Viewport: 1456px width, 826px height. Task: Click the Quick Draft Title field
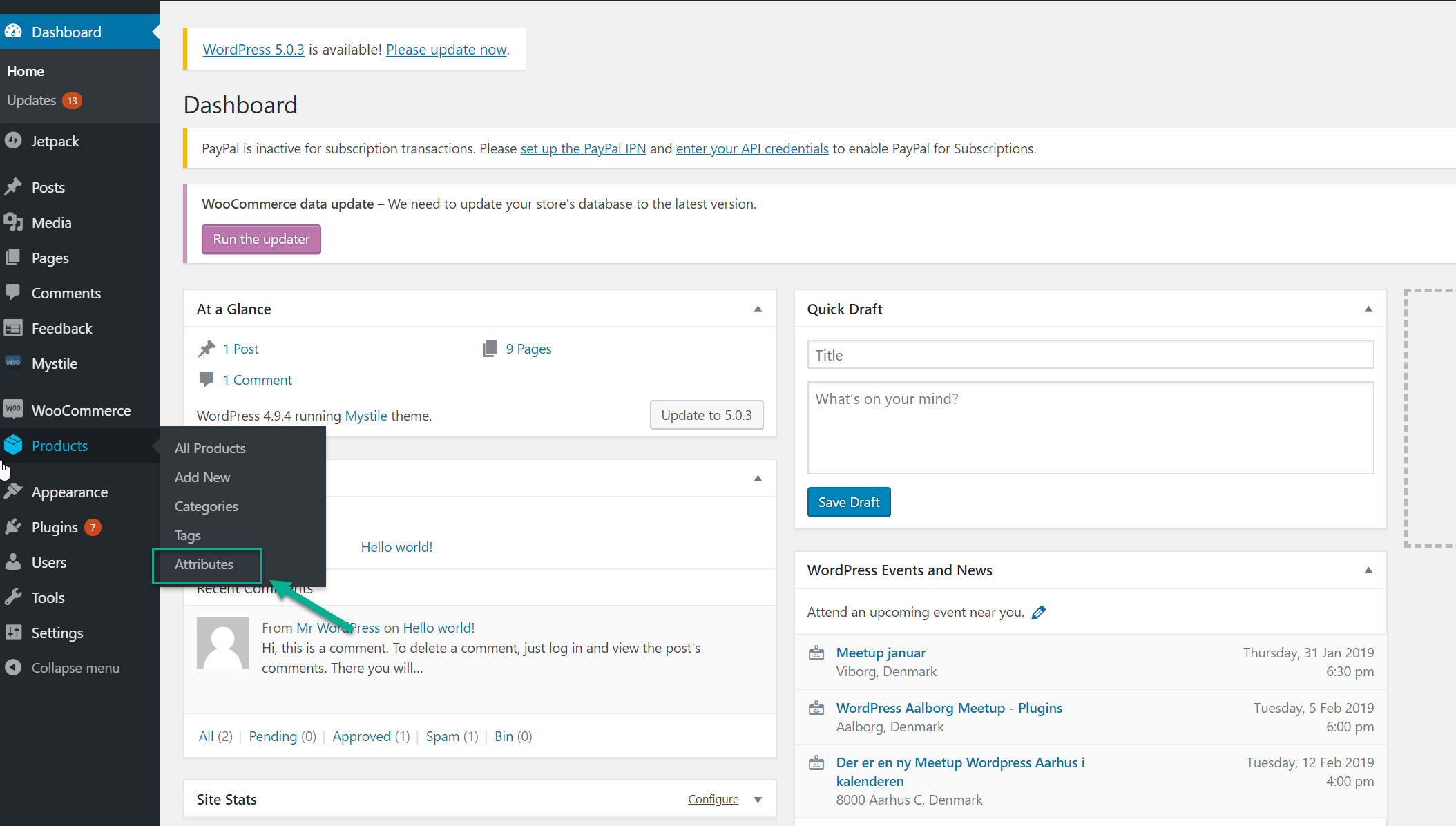(1091, 355)
